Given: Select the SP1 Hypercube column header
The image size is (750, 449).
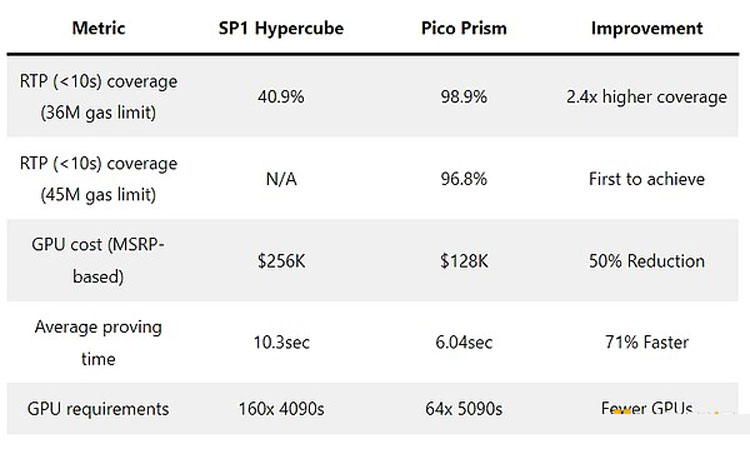Looking at the screenshot, I should (281, 28).
